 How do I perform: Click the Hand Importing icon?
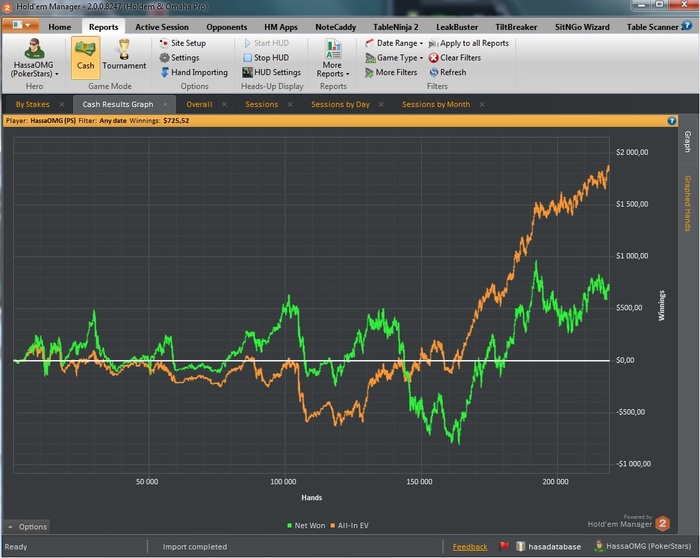pos(164,72)
